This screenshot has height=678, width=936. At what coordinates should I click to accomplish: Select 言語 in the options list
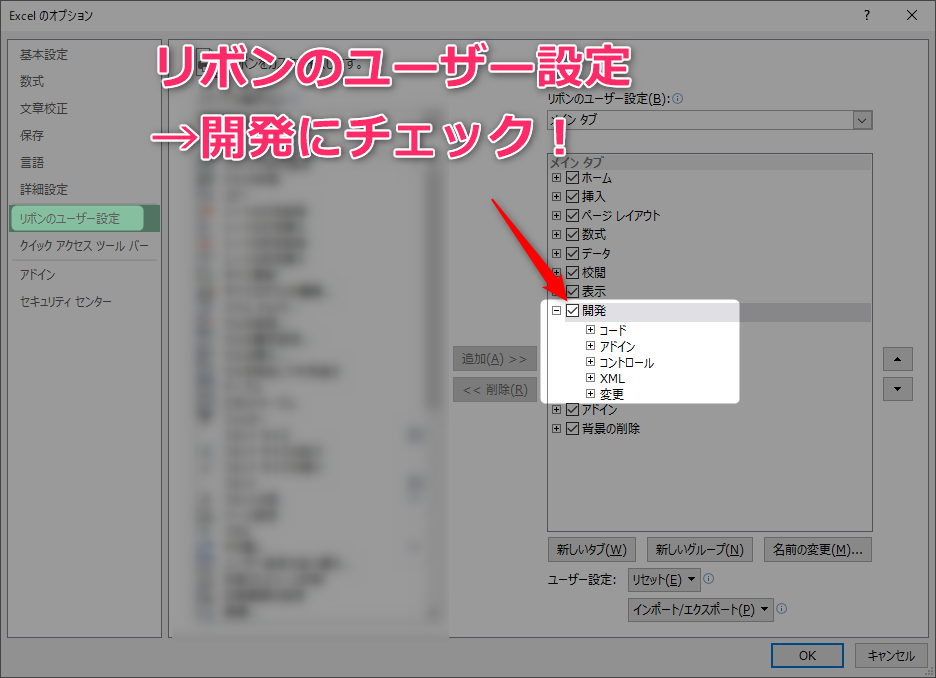pyautogui.click(x=32, y=162)
